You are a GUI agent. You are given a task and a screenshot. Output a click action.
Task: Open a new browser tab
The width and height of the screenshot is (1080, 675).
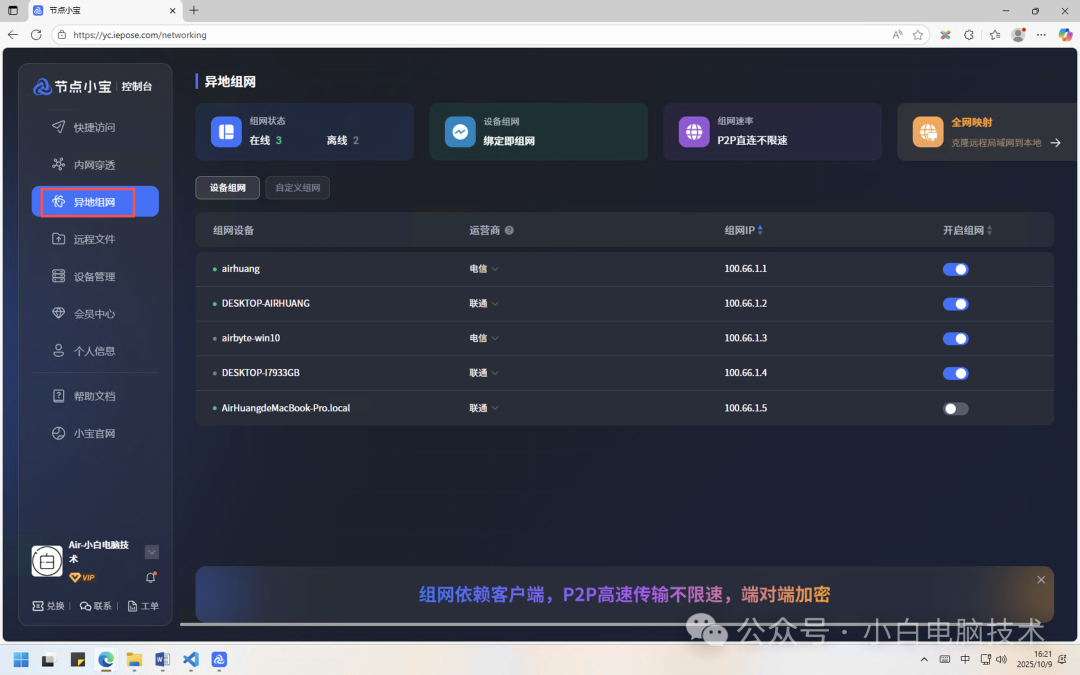coord(194,10)
